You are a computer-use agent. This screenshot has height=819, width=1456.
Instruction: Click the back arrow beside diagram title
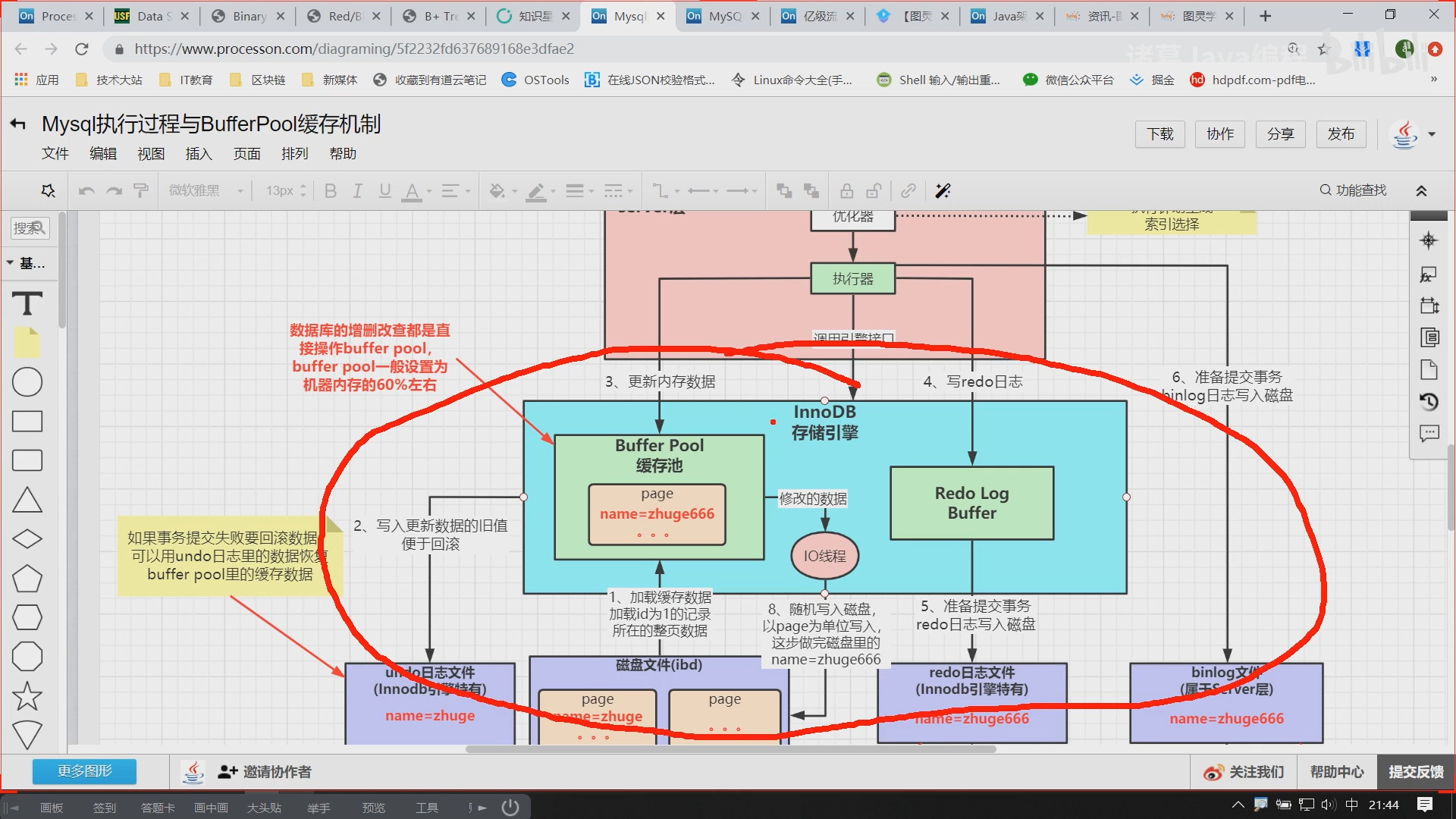pos(18,124)
